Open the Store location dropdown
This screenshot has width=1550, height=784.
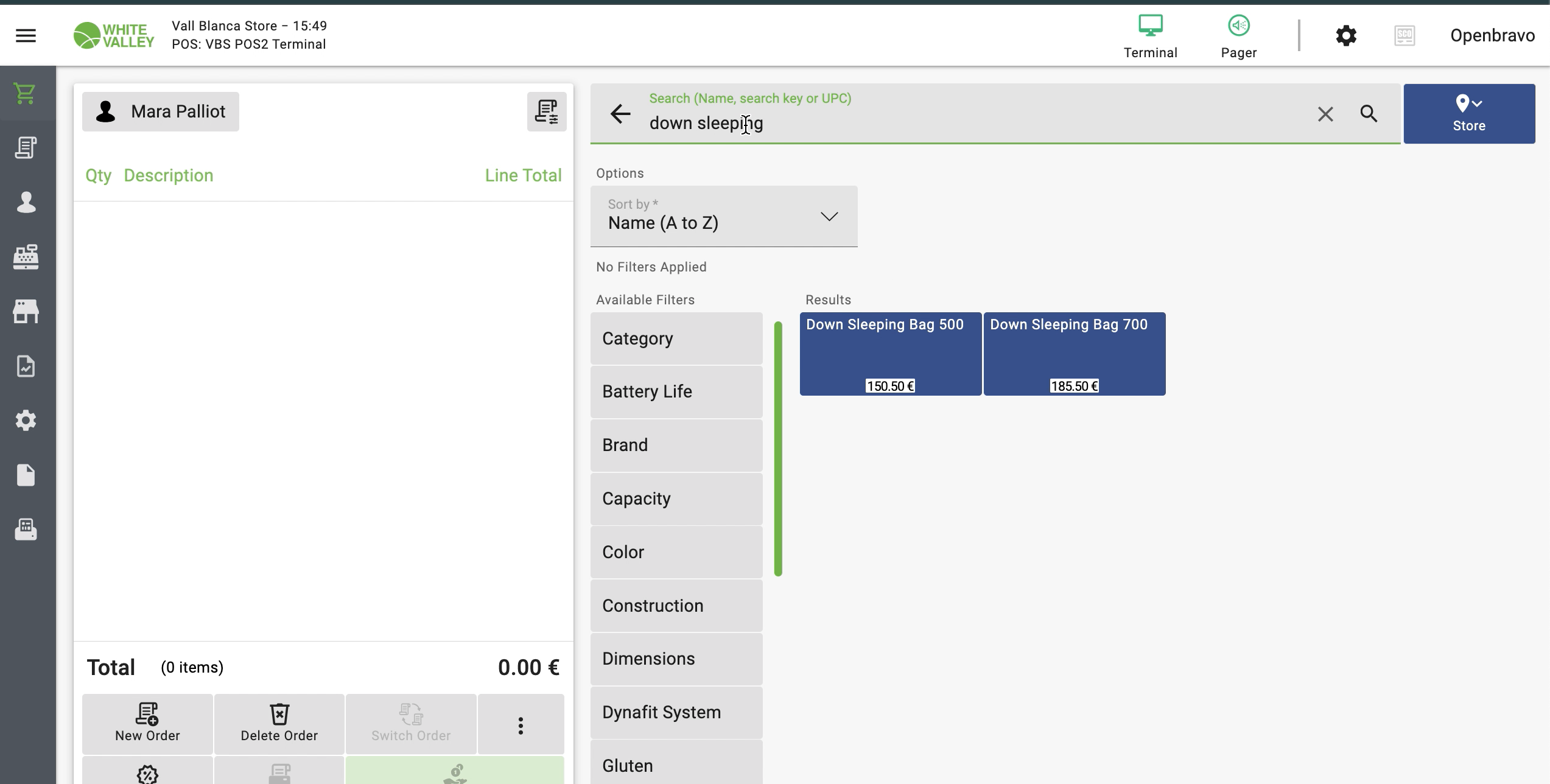1468,114
